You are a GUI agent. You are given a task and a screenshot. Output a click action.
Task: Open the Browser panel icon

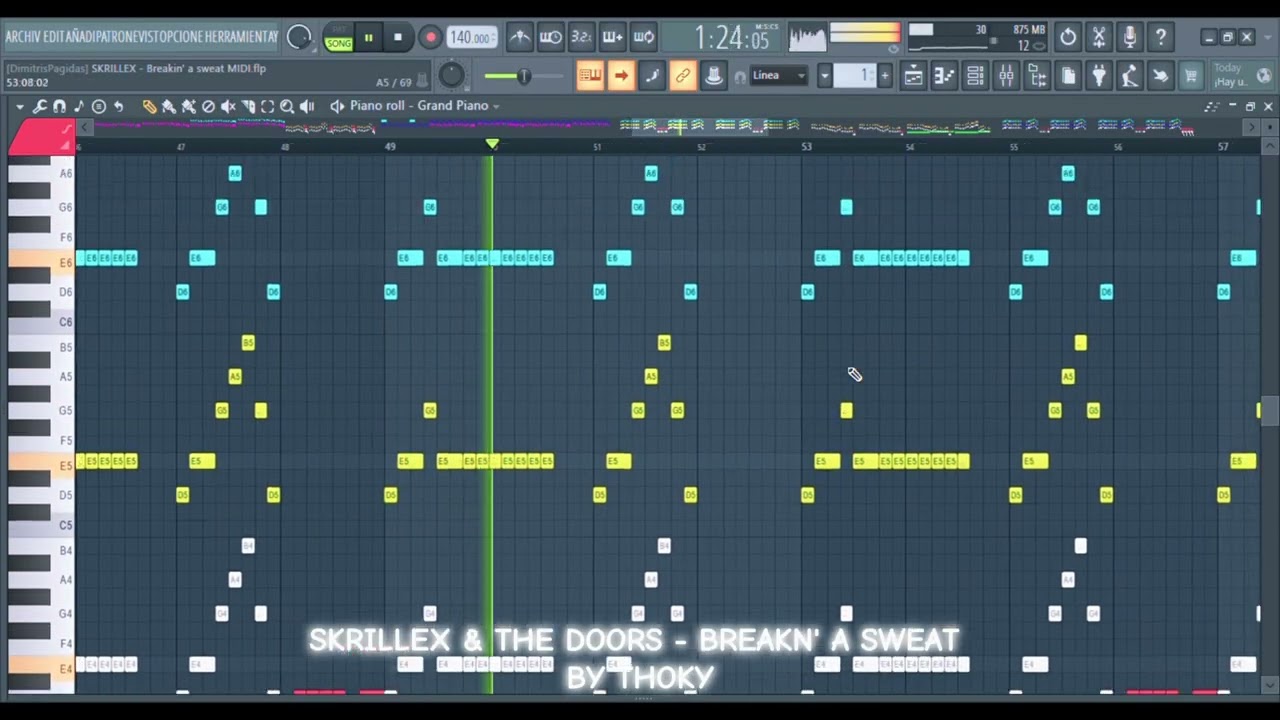(1037, 75)
